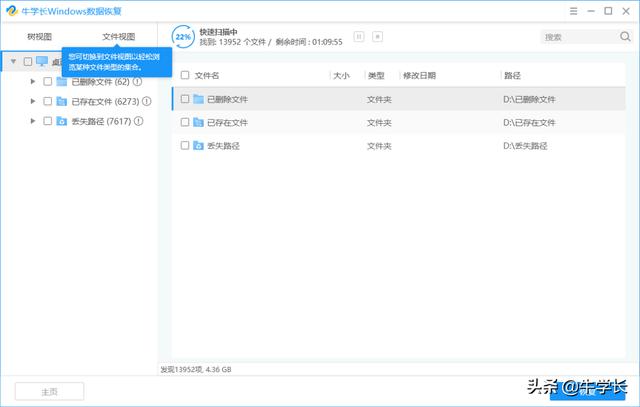Check the select-all box beside 文件名 header
This screenshot has width=640, height=407.
(185, 75)
